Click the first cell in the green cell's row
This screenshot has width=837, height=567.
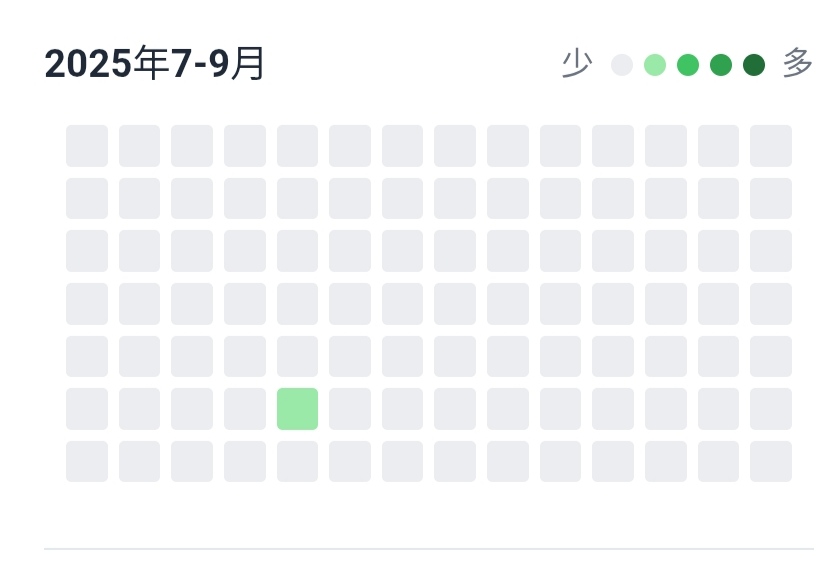coord(87,409)
